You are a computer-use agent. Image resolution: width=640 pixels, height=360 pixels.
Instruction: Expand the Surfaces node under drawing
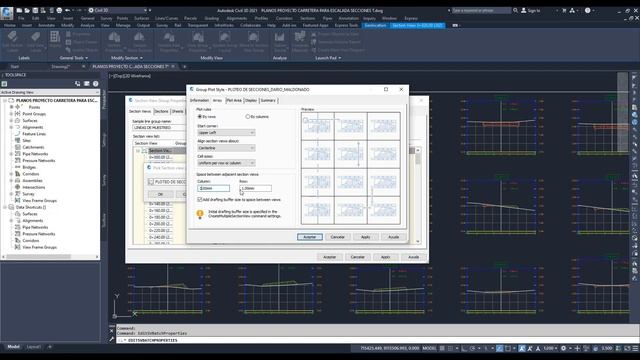coord(11,120)
